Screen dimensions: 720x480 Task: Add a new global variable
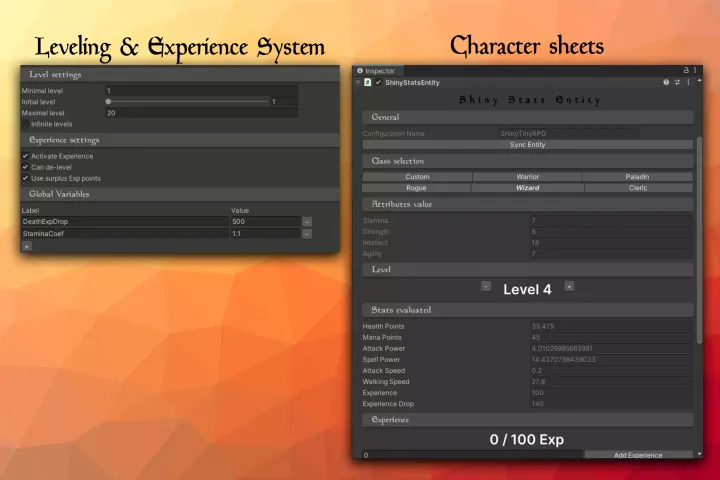pyautogui.click(x=27, y=247)
